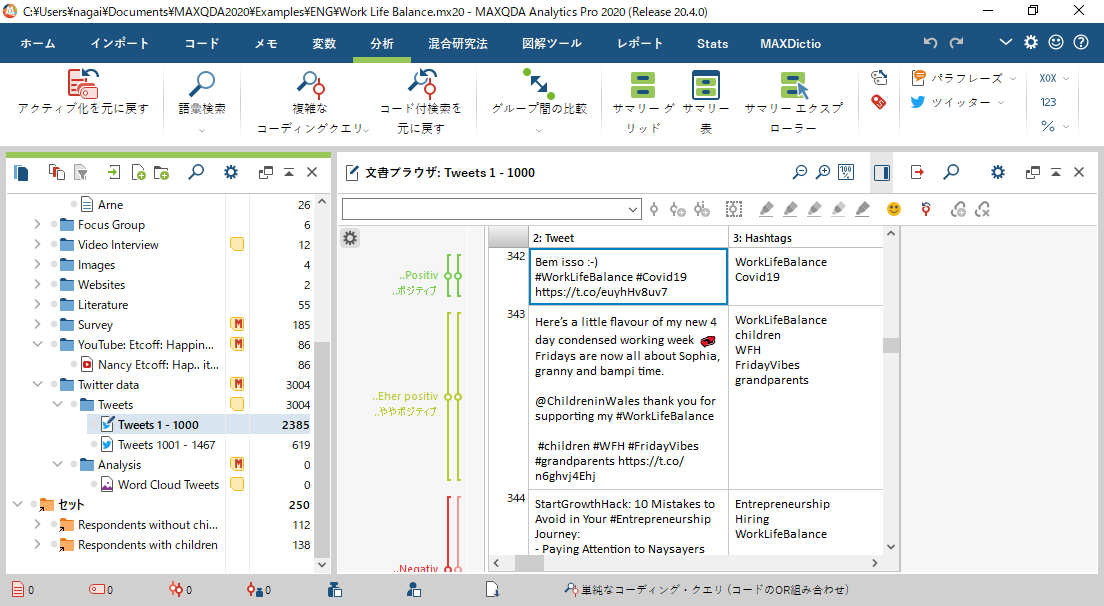The image size is (1104, 606).
Task: Click the simple coding query status text
Action: coord(715,590)
